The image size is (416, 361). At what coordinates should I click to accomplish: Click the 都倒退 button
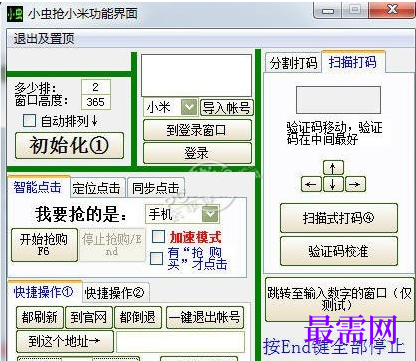tap(138, 317)
